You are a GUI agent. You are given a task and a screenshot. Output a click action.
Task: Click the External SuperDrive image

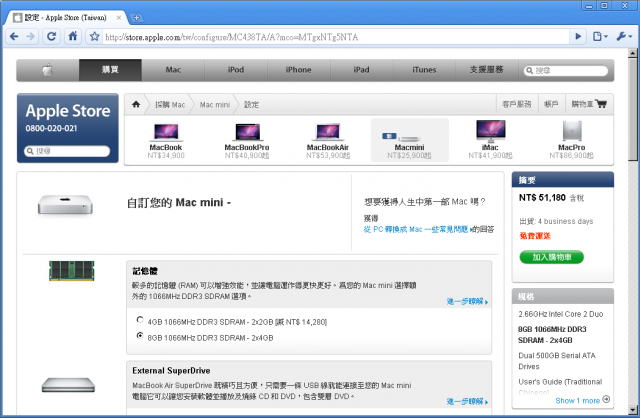68,385
